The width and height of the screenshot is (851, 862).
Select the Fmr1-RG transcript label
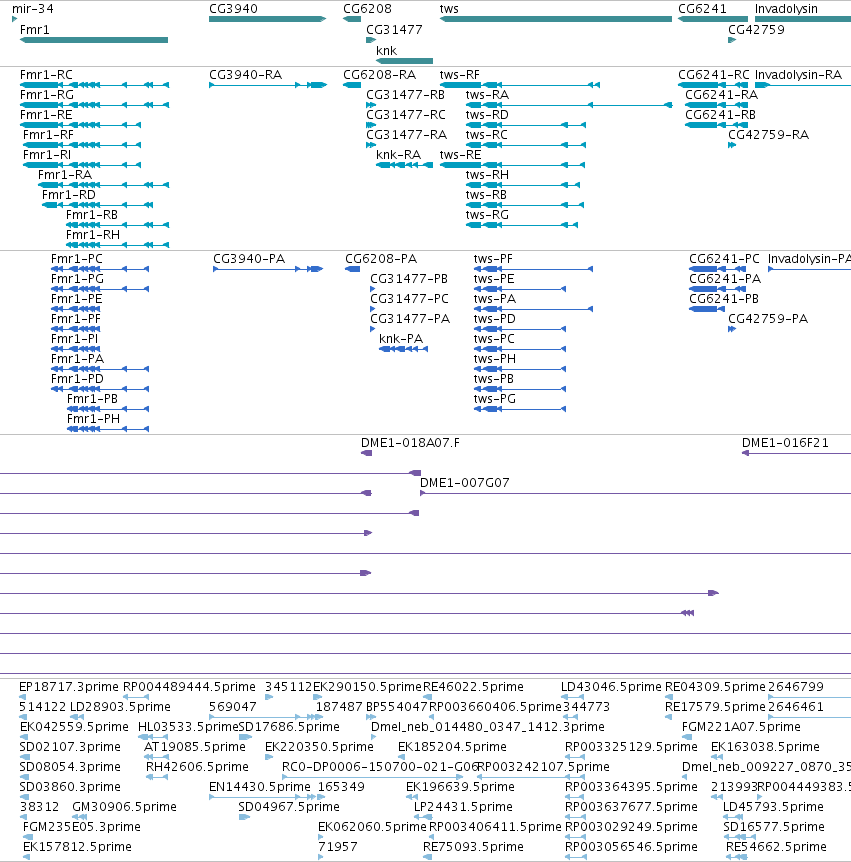point(47,95)
